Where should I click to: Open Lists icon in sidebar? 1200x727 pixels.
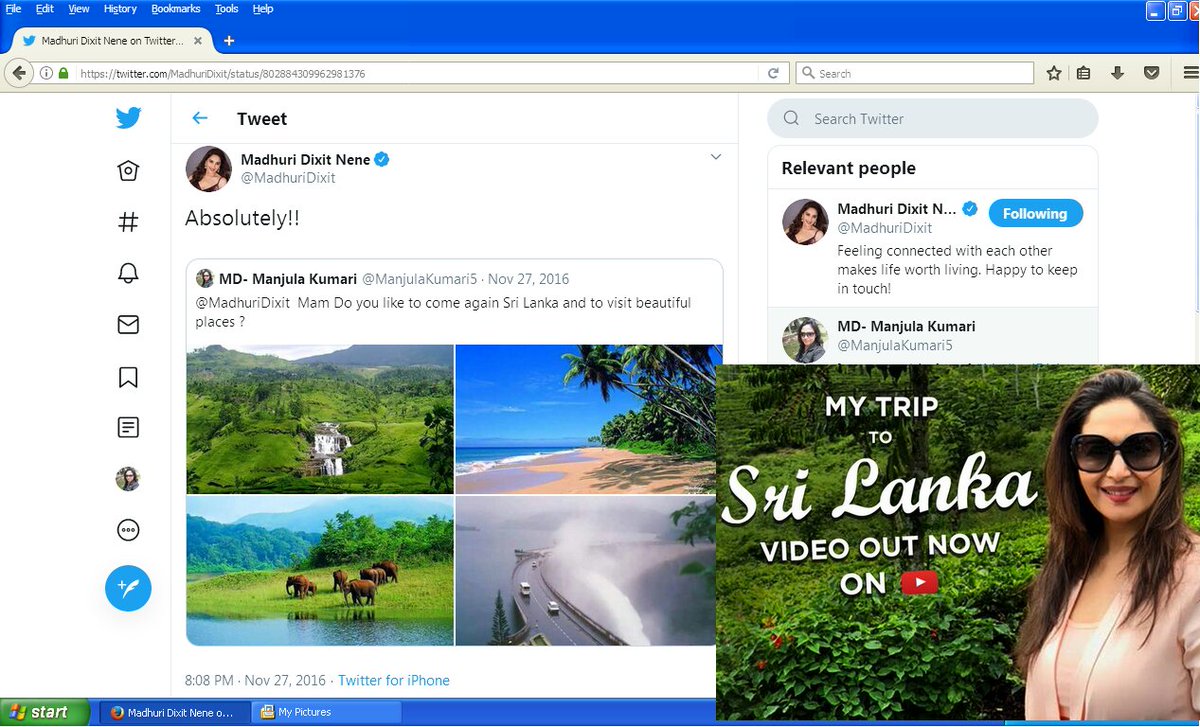point(128,428)
